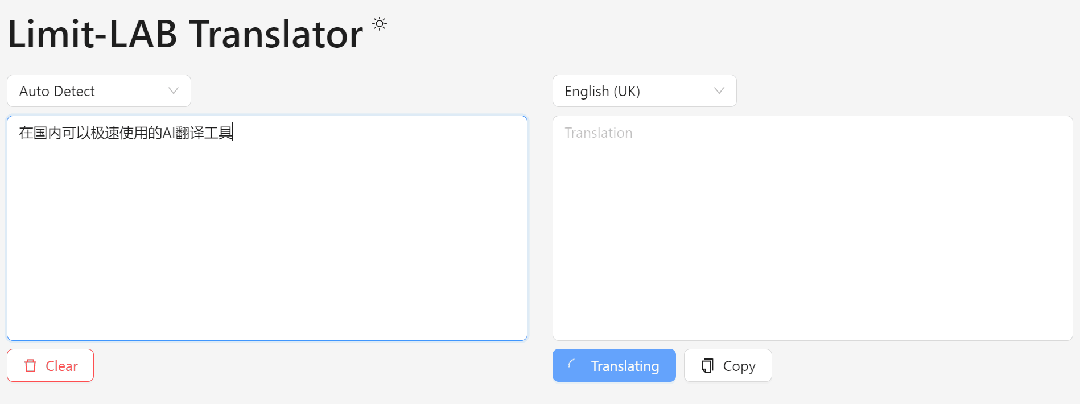Select the English (UK) label text

602,91
